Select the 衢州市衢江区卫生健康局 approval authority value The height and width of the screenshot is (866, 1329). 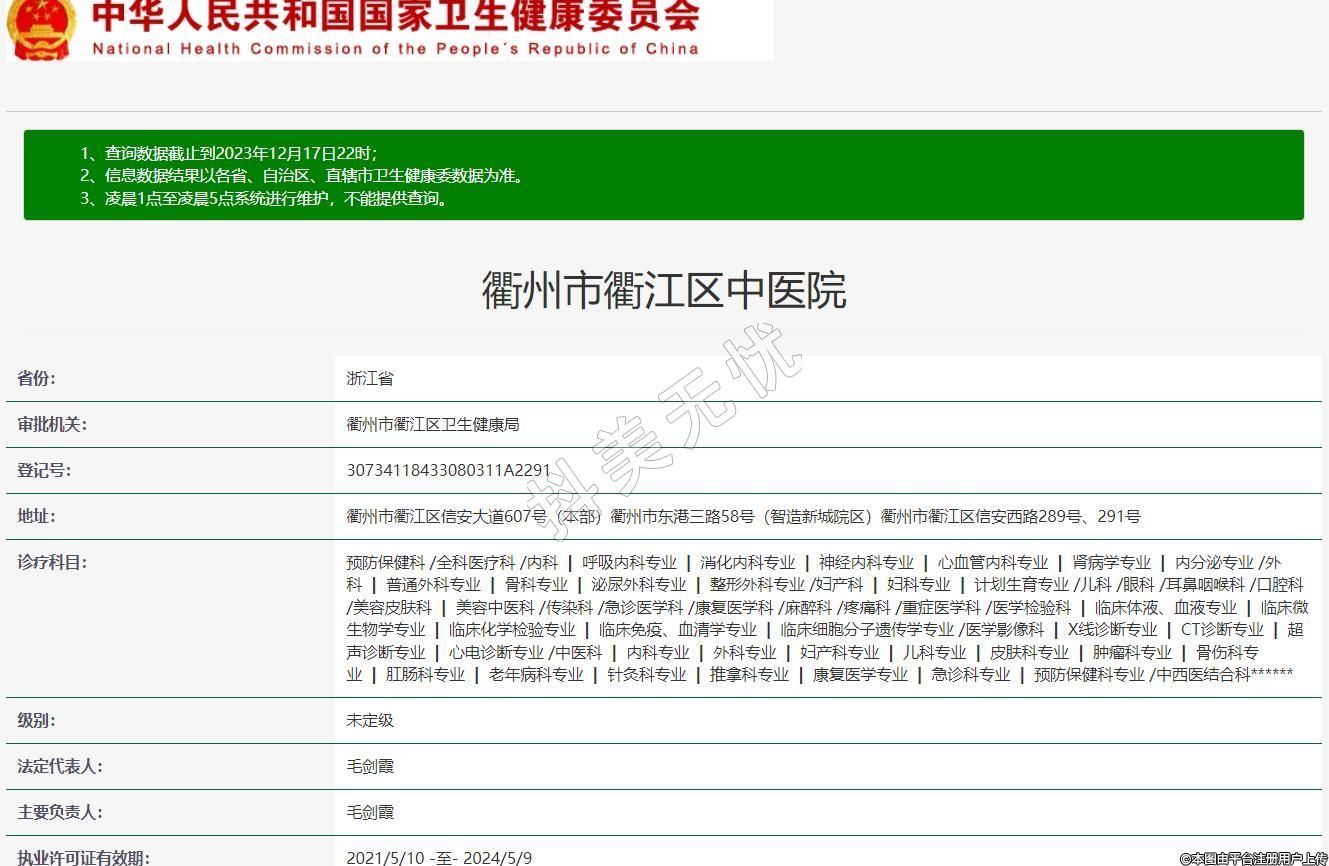[x=432, y=425]
